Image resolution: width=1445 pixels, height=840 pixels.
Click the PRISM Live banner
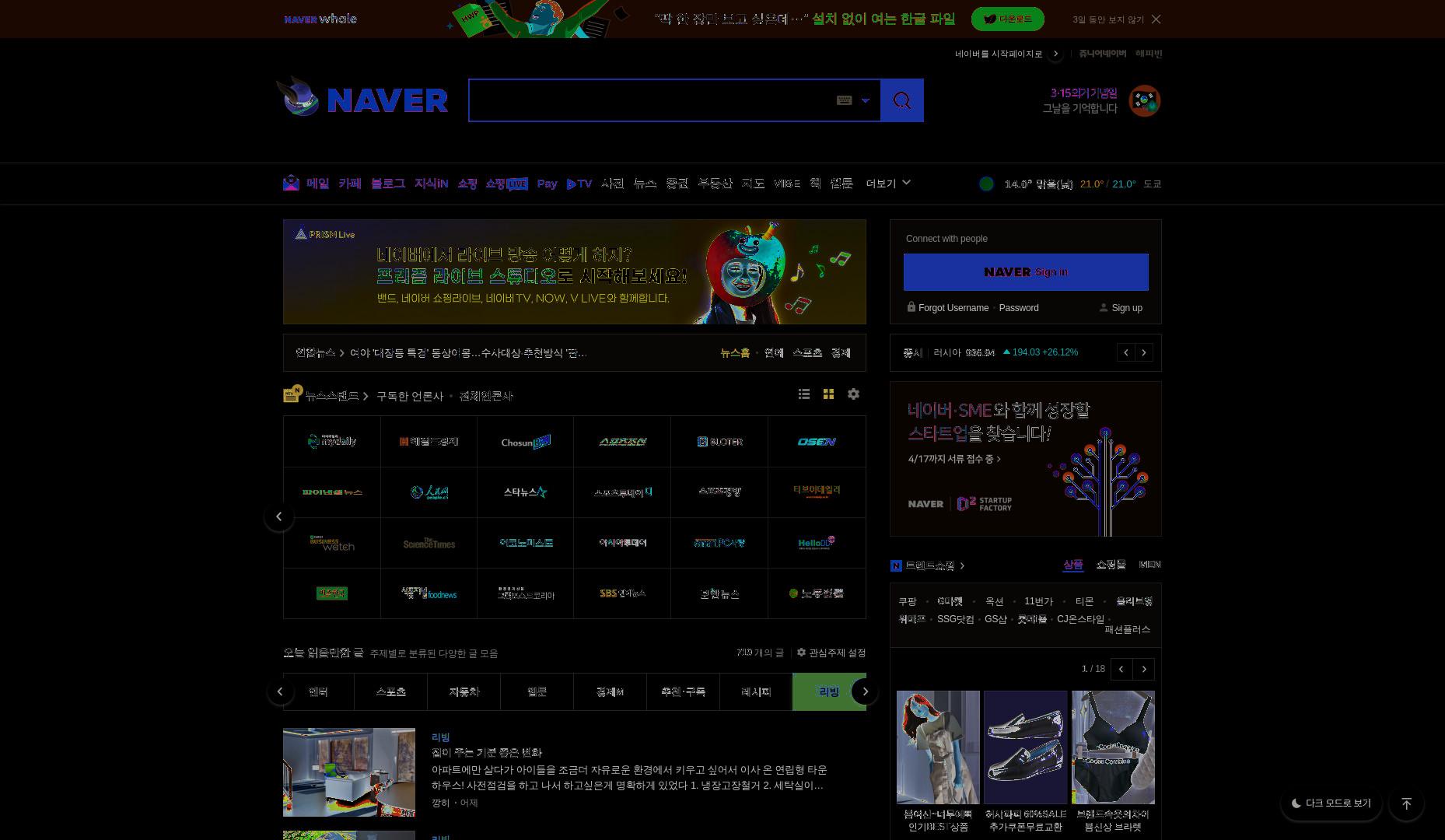pos(575,271)
